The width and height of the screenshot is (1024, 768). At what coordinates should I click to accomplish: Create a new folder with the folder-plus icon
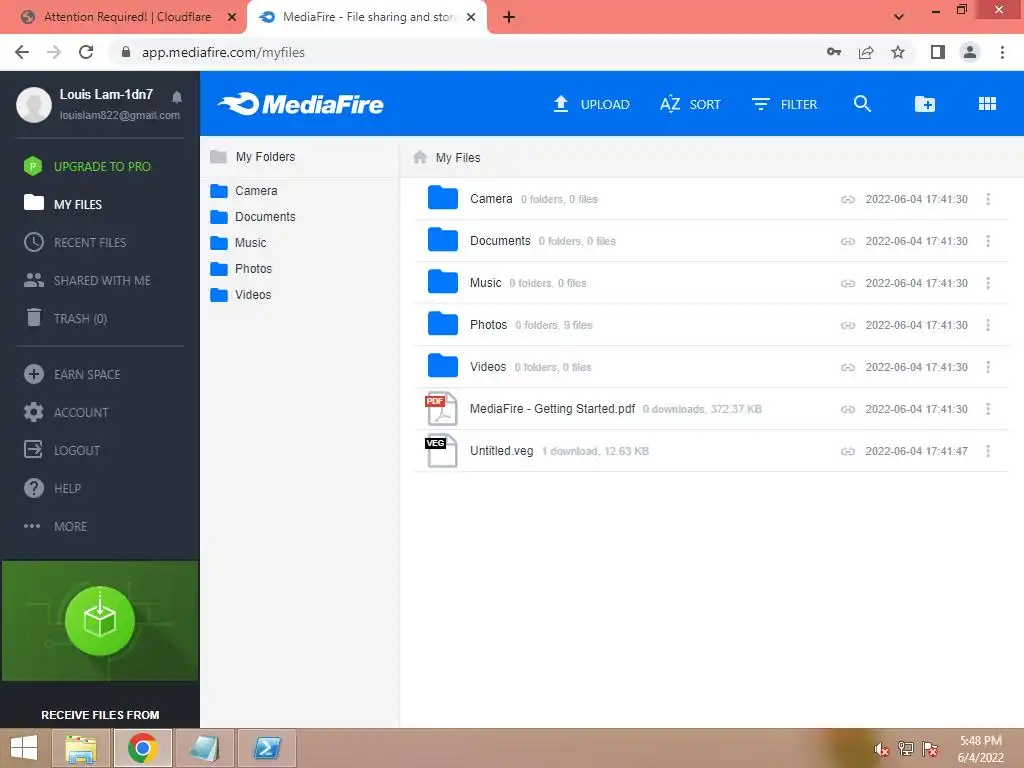pos(925,104)
